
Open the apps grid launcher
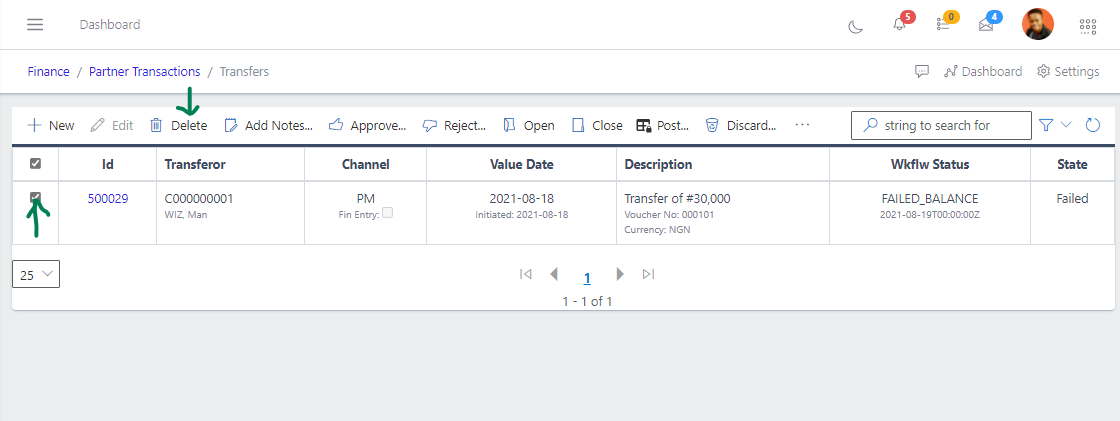point(1087,26)
